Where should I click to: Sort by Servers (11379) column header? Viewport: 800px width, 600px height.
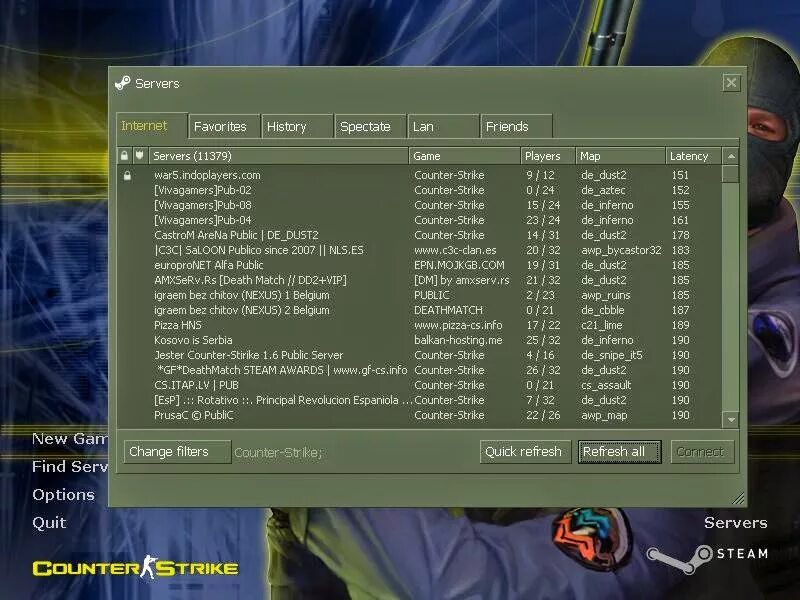point(279,156)
